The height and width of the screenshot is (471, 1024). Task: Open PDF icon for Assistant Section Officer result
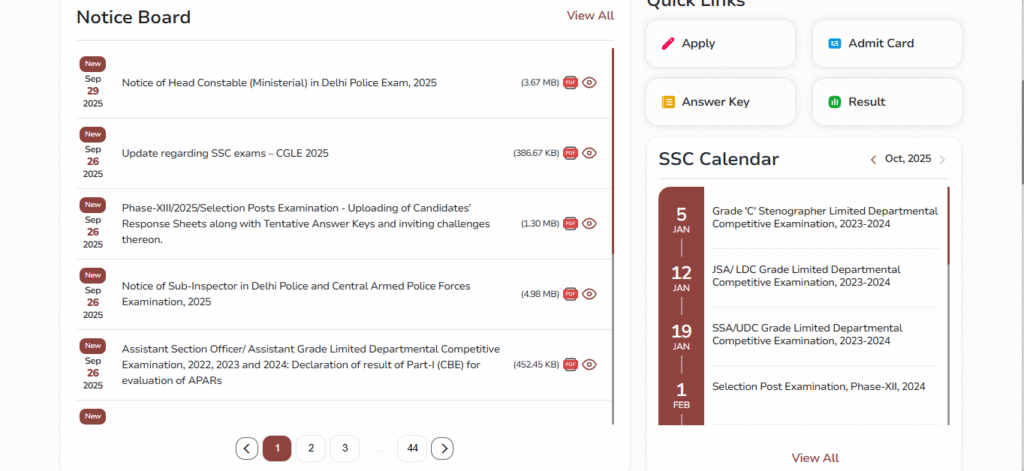pos(571,365)
